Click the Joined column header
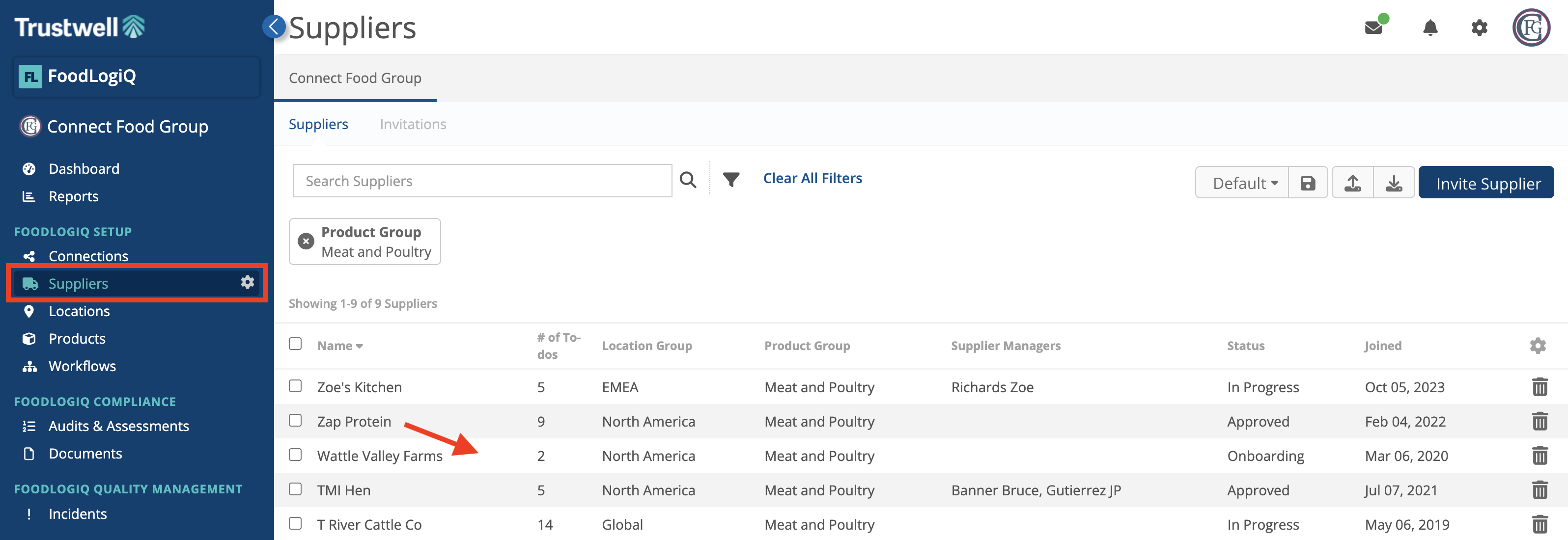Screen dimensions: 1568x540 1382,346
